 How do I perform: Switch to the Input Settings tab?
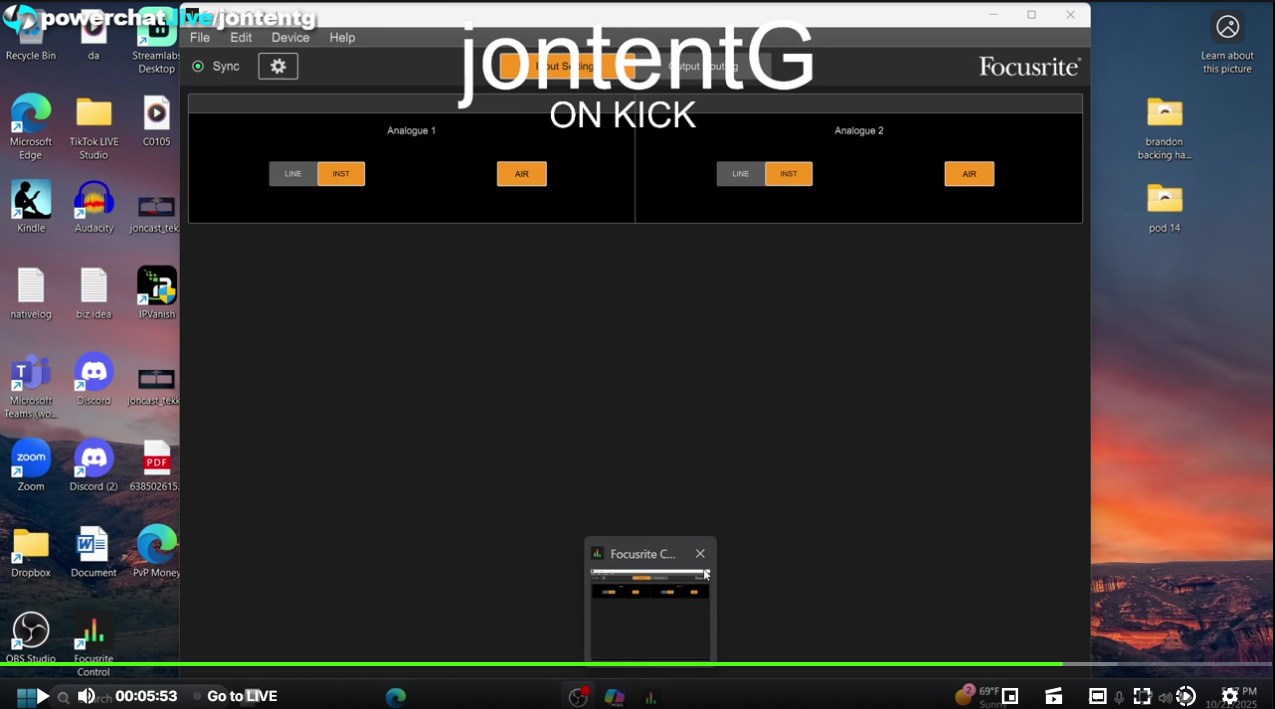(566, 66)
